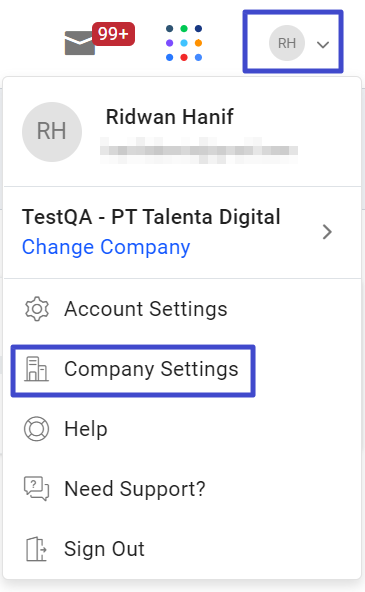
Task: Click the Account Settings gear icon
Action: [x=37, y=309]
